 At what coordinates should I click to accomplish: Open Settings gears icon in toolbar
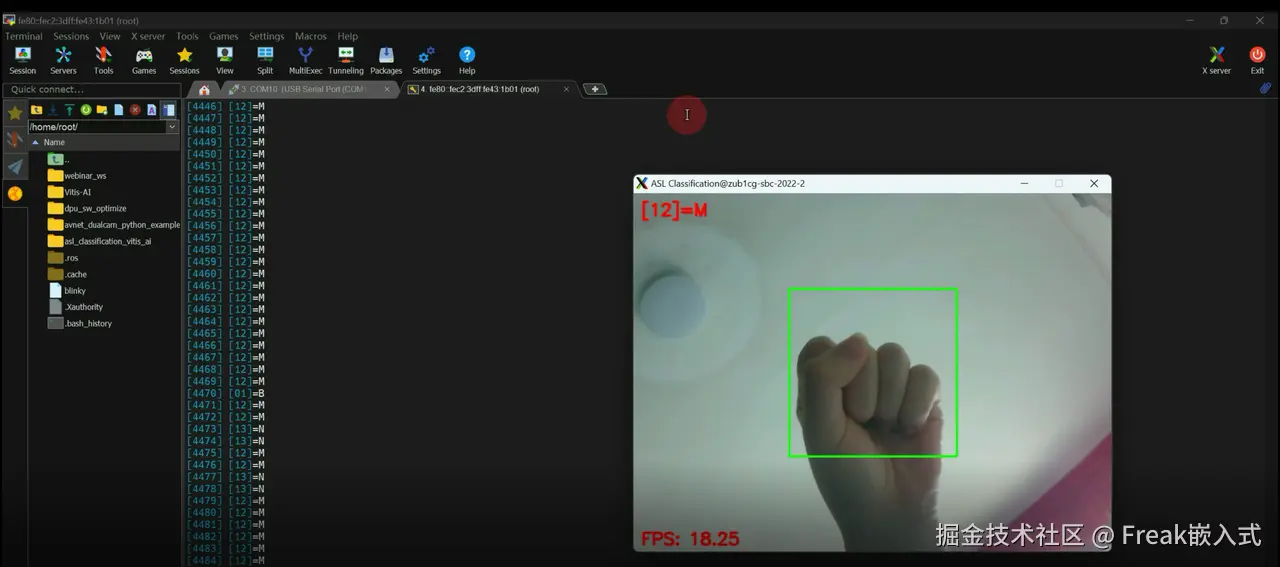tap(426, 60)
